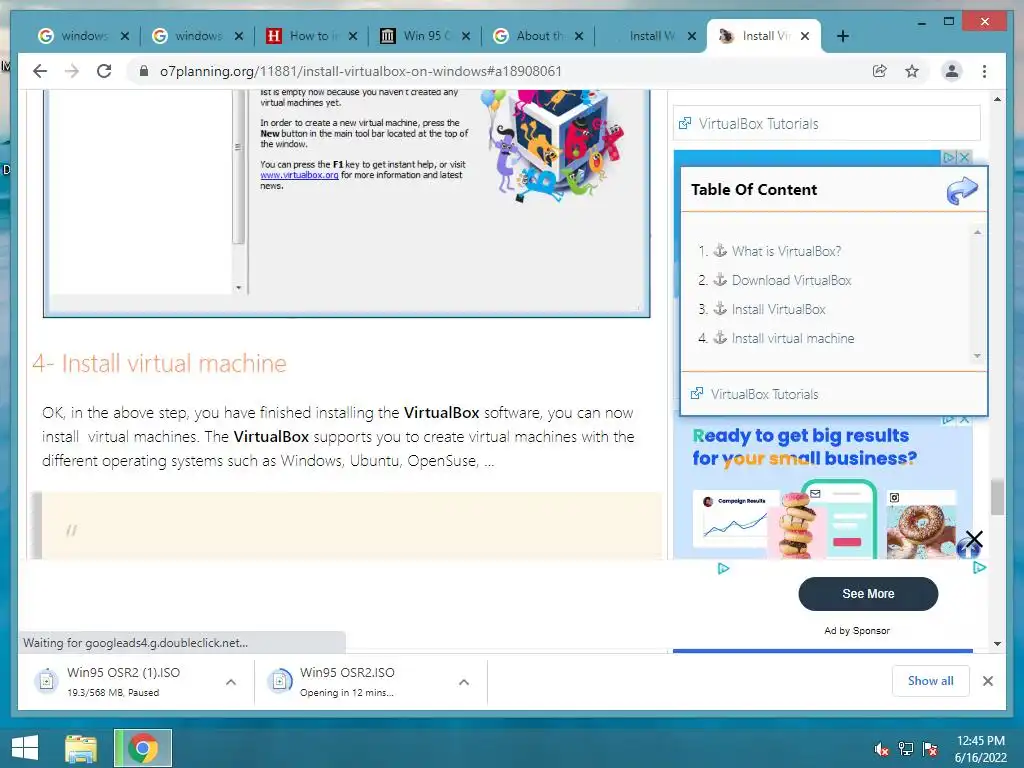Click the anchor icon beside 'What is VirtualBox?'
1024x768 pixels.
720,250
